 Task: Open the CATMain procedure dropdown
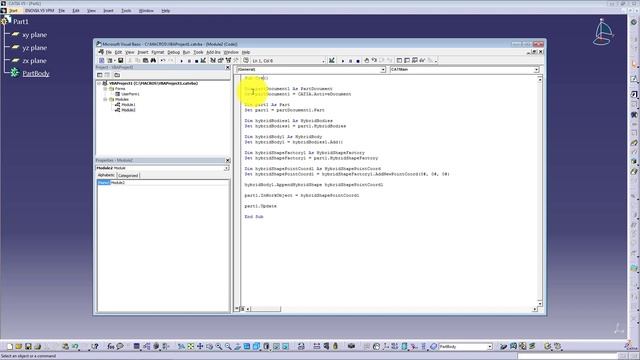(536, 70)
